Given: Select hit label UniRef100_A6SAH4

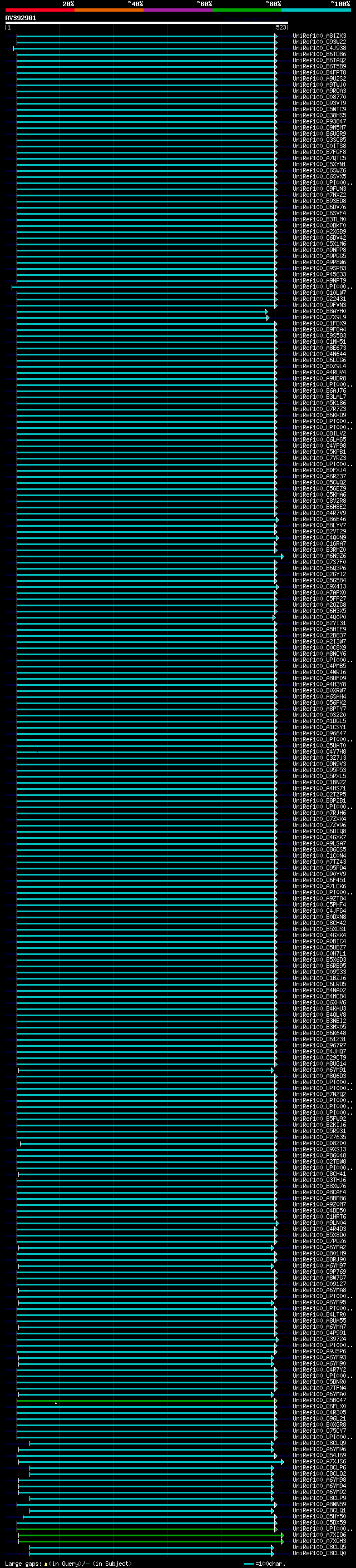Looking at the screenshot, I should 319,696.
